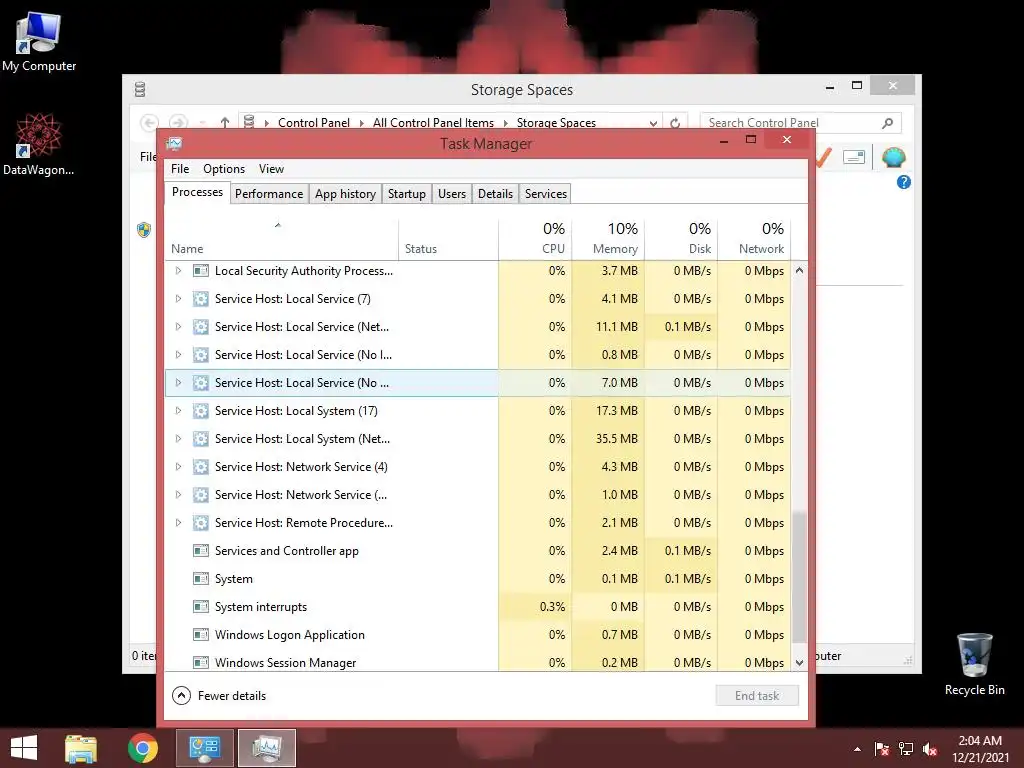
Task: Click the shield icon in Storage Spaces
Action: pos(144,229)
